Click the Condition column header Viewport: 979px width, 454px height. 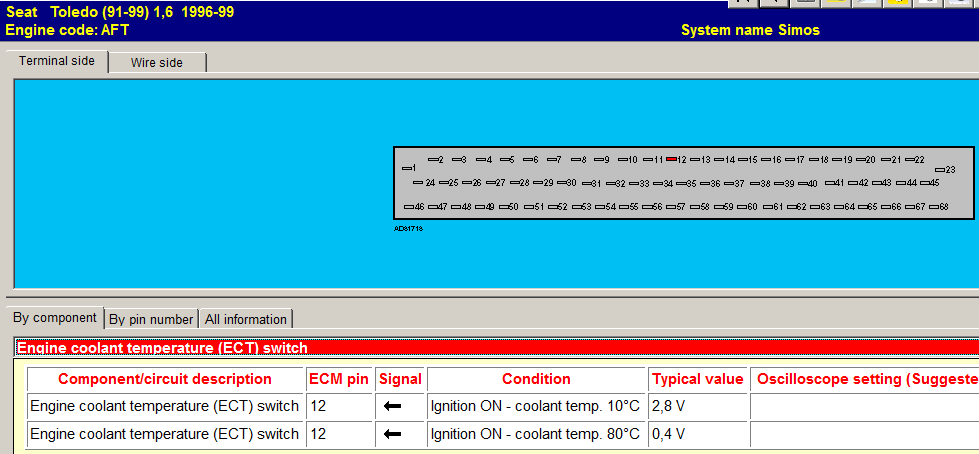[x=536, y=379]
